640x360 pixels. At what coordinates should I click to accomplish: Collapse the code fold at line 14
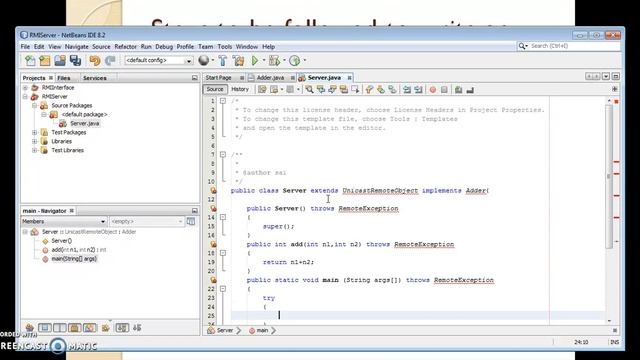pos(223,217)
